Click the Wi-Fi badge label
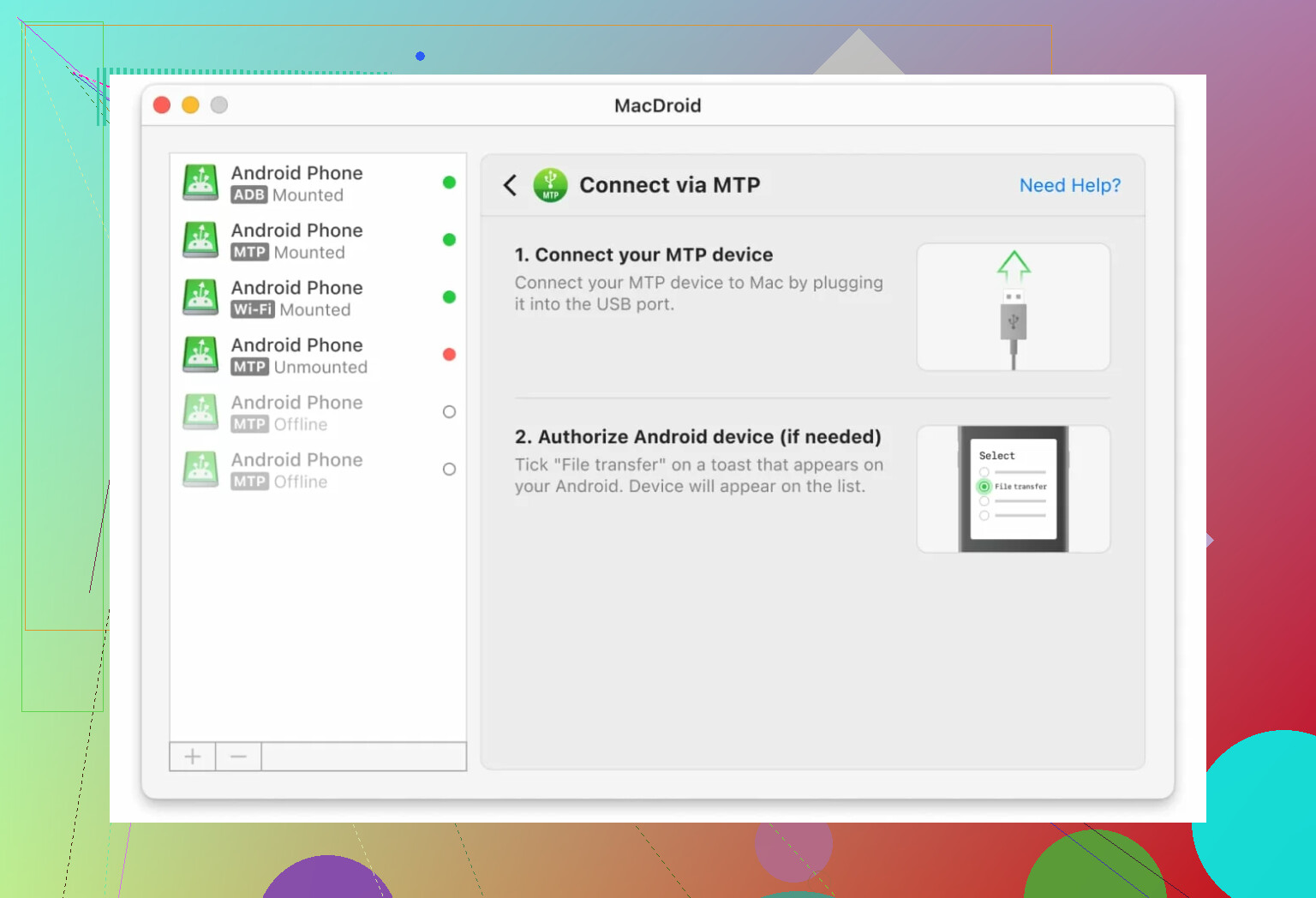 [253, 310]
